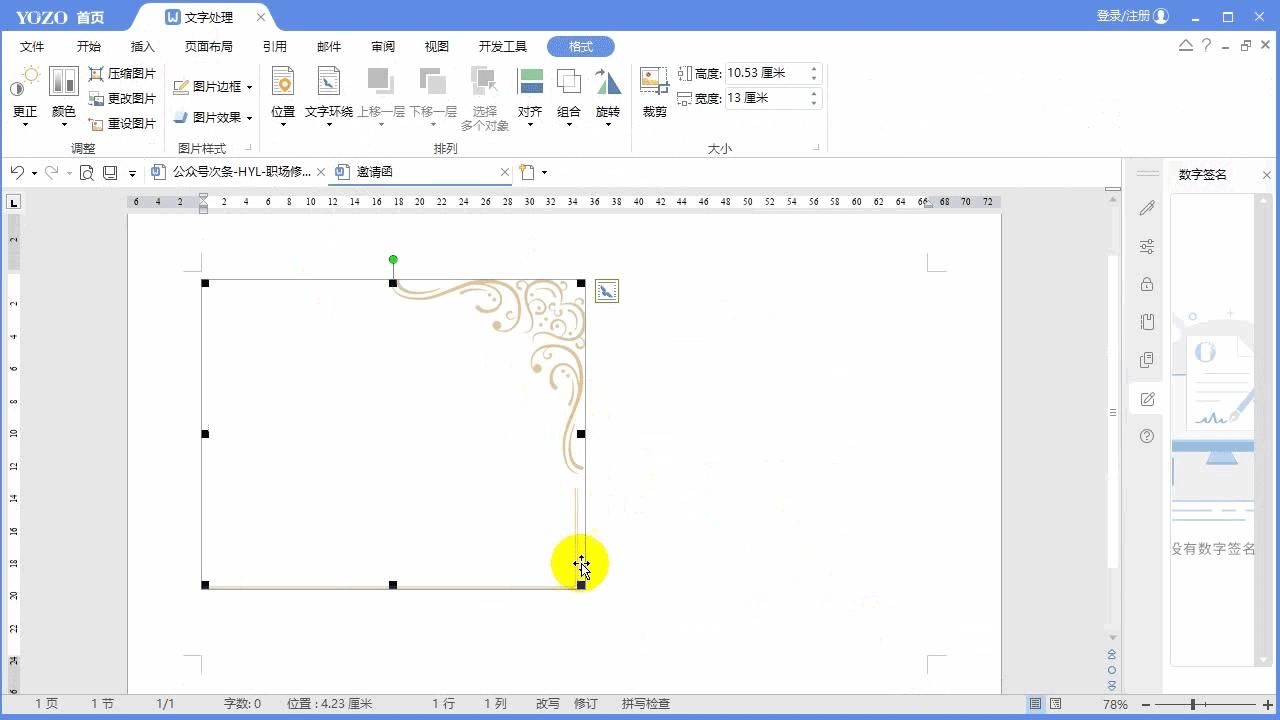Screen dimensions: 1280x720
Task: Toggle 拼写检查 spell check in status bar
Action: 645,704
